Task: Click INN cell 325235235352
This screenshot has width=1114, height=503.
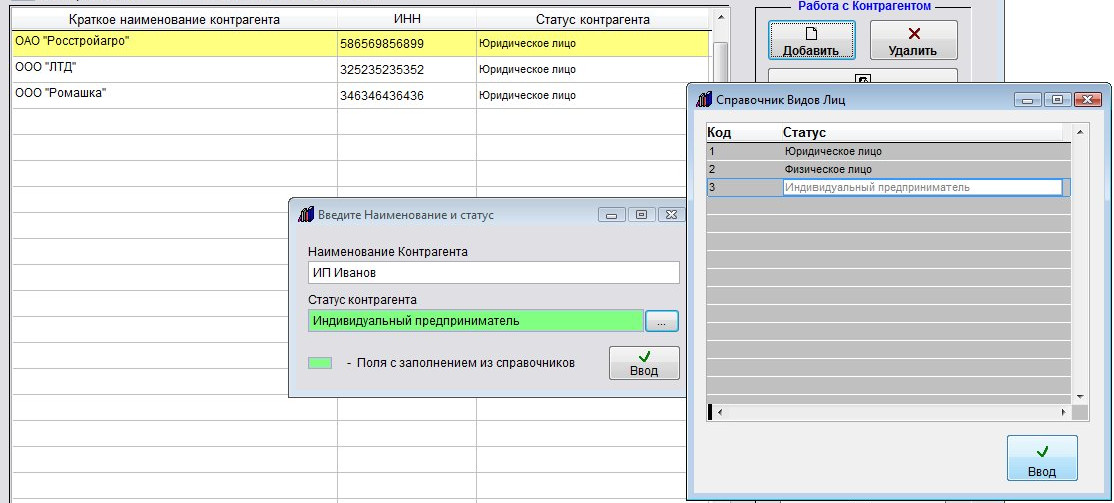Action: click(x=407, y=70)
